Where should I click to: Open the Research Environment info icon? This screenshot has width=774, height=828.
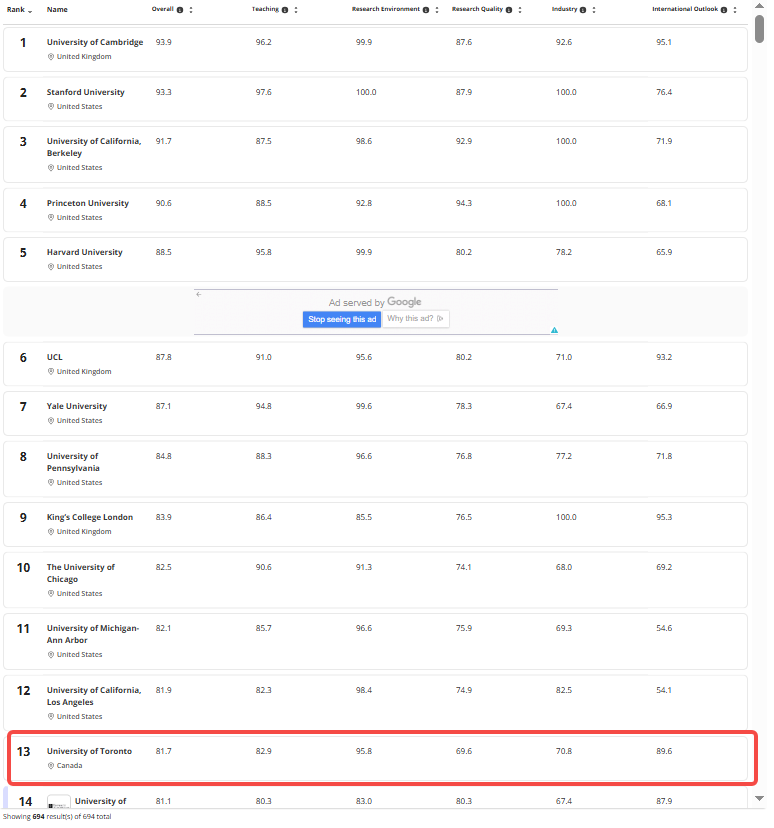point(427,9)
